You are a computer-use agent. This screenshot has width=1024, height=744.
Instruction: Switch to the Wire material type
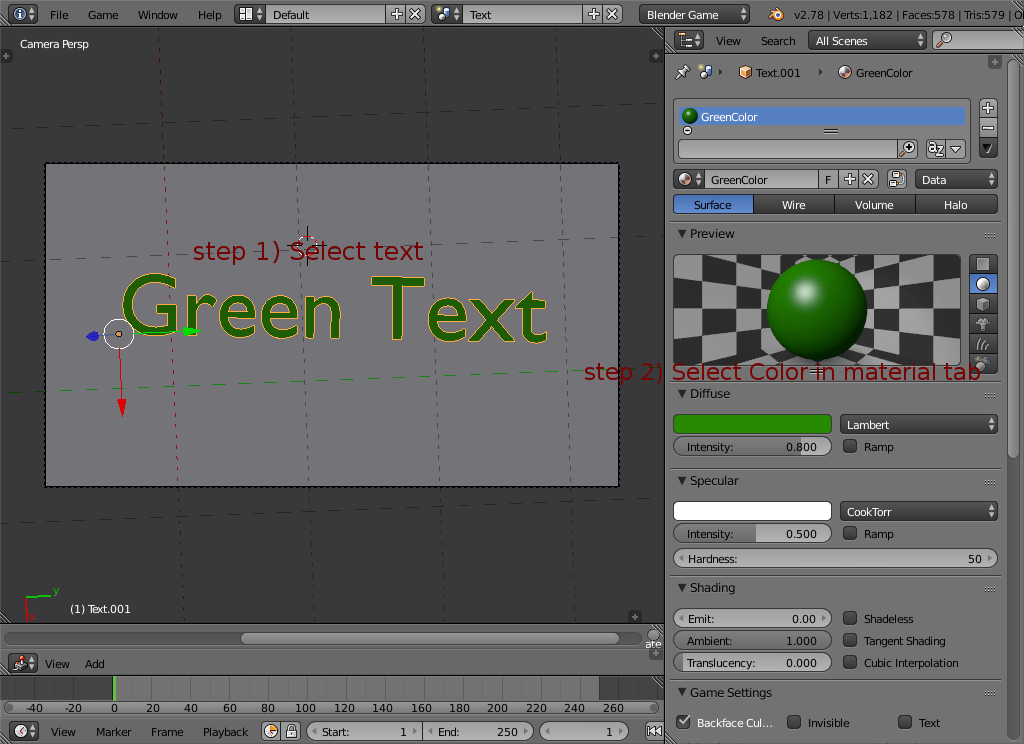pyautogui.click(x=793, y=204)
